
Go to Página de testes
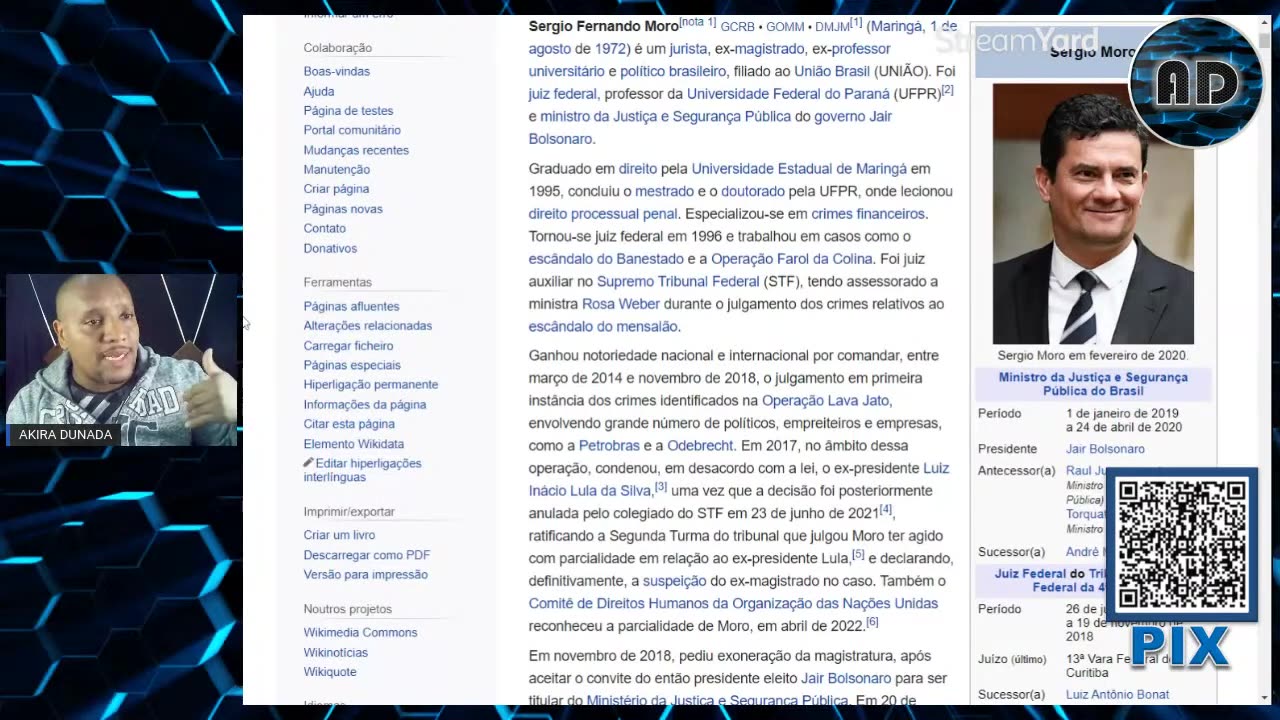coord(348,111)
